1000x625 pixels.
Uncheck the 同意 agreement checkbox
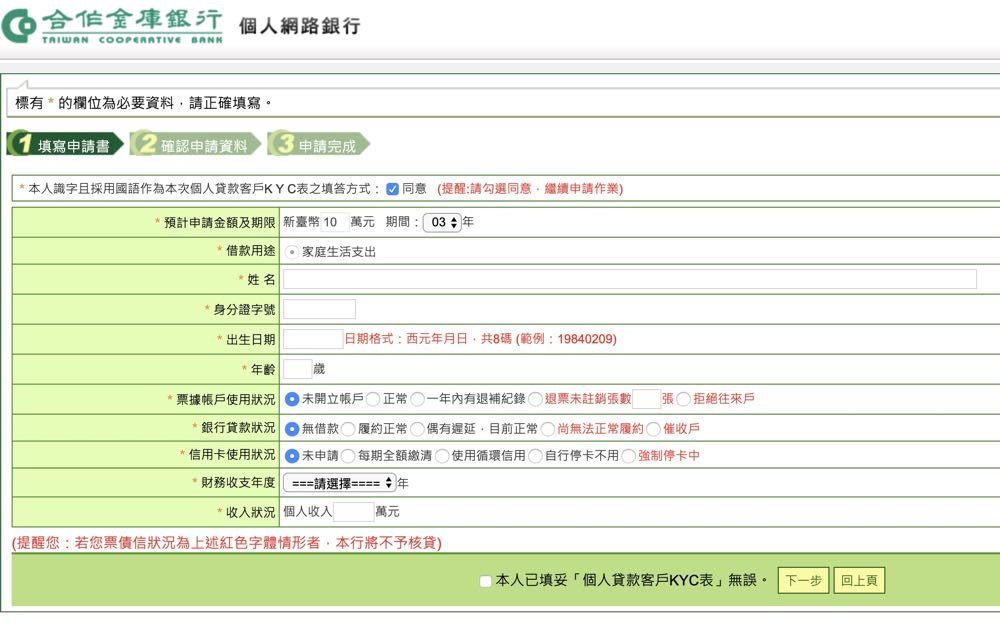392,189
